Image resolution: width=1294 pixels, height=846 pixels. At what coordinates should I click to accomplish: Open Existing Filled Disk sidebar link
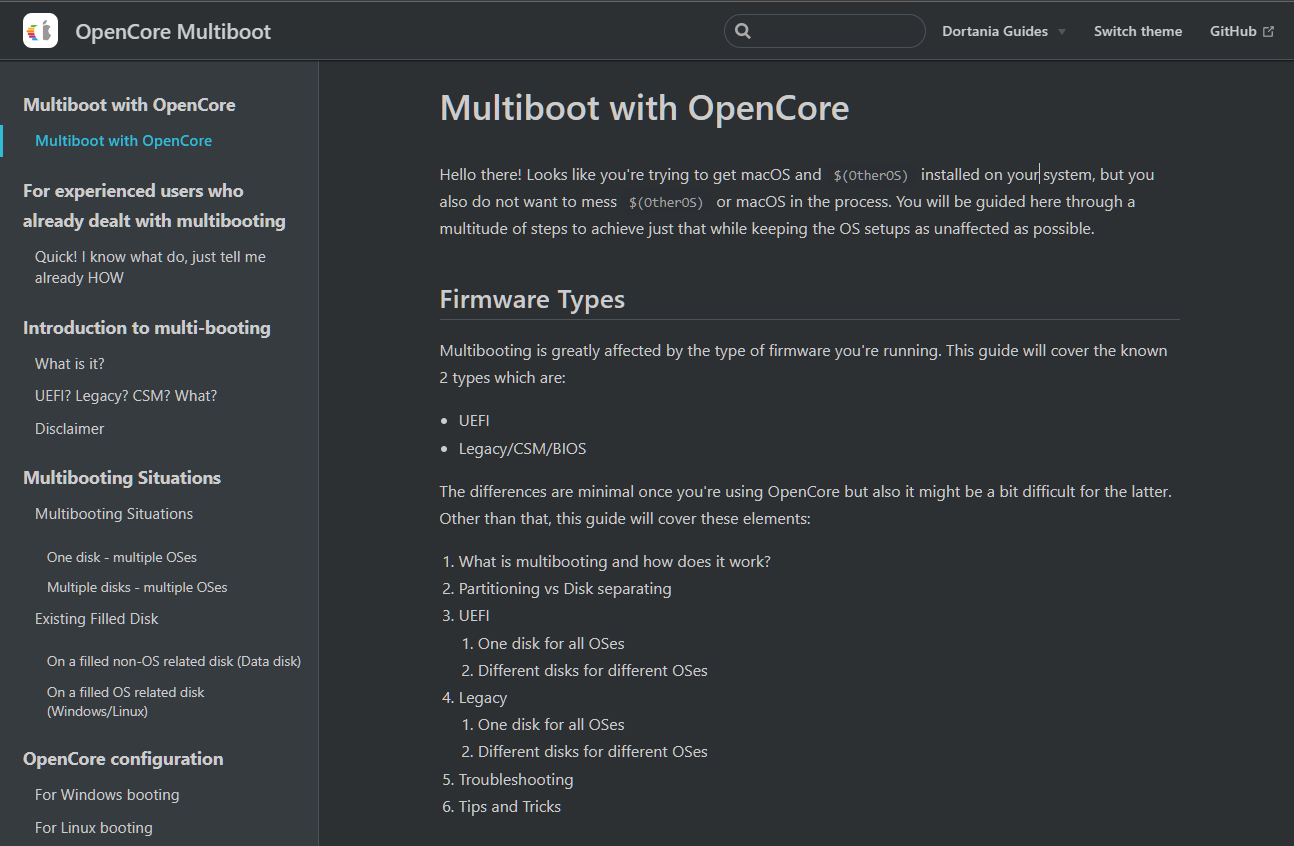97,619
